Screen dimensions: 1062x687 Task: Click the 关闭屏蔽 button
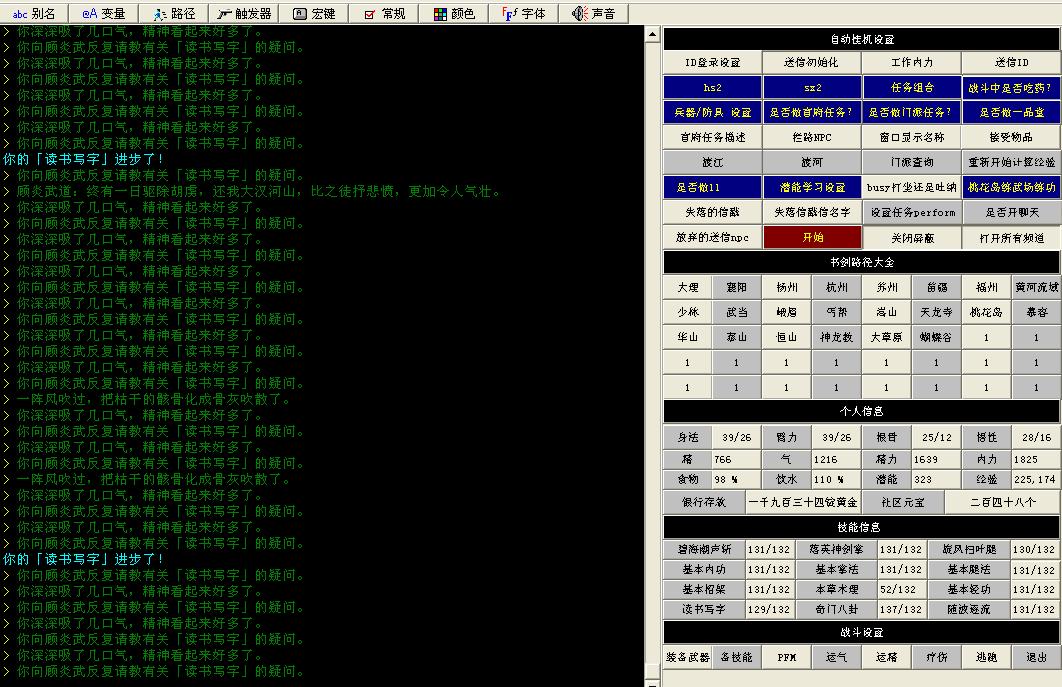click(911, 237)
